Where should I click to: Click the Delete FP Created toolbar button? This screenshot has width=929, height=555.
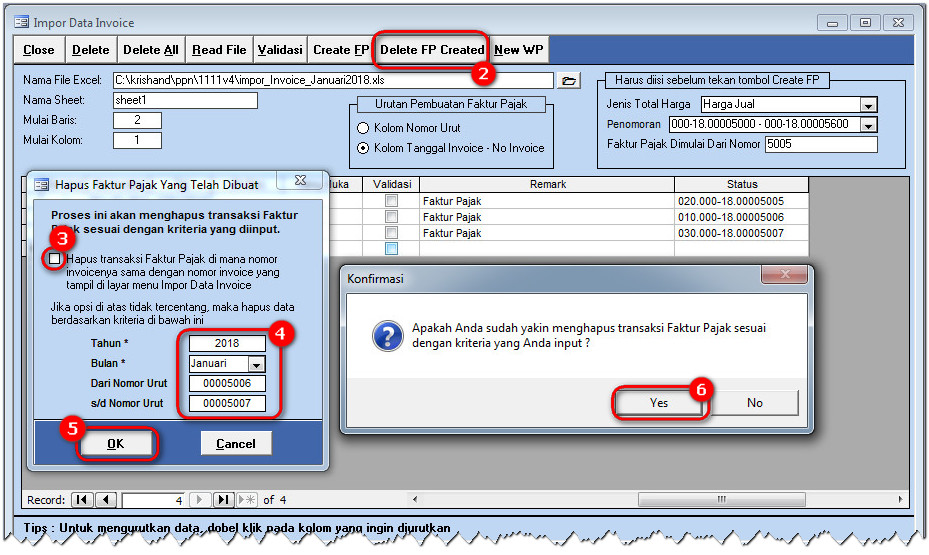432,49
